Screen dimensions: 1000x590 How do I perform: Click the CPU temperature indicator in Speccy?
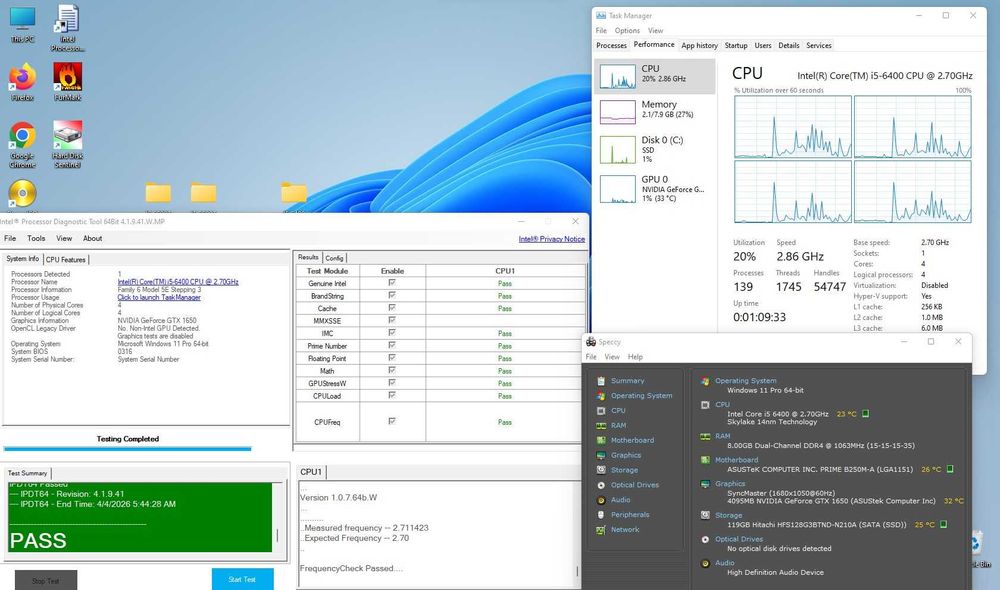point(865,413)
